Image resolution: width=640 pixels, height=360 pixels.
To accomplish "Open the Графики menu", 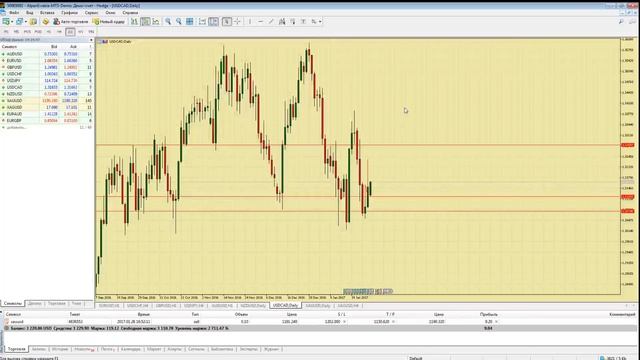I will (69, 13).
